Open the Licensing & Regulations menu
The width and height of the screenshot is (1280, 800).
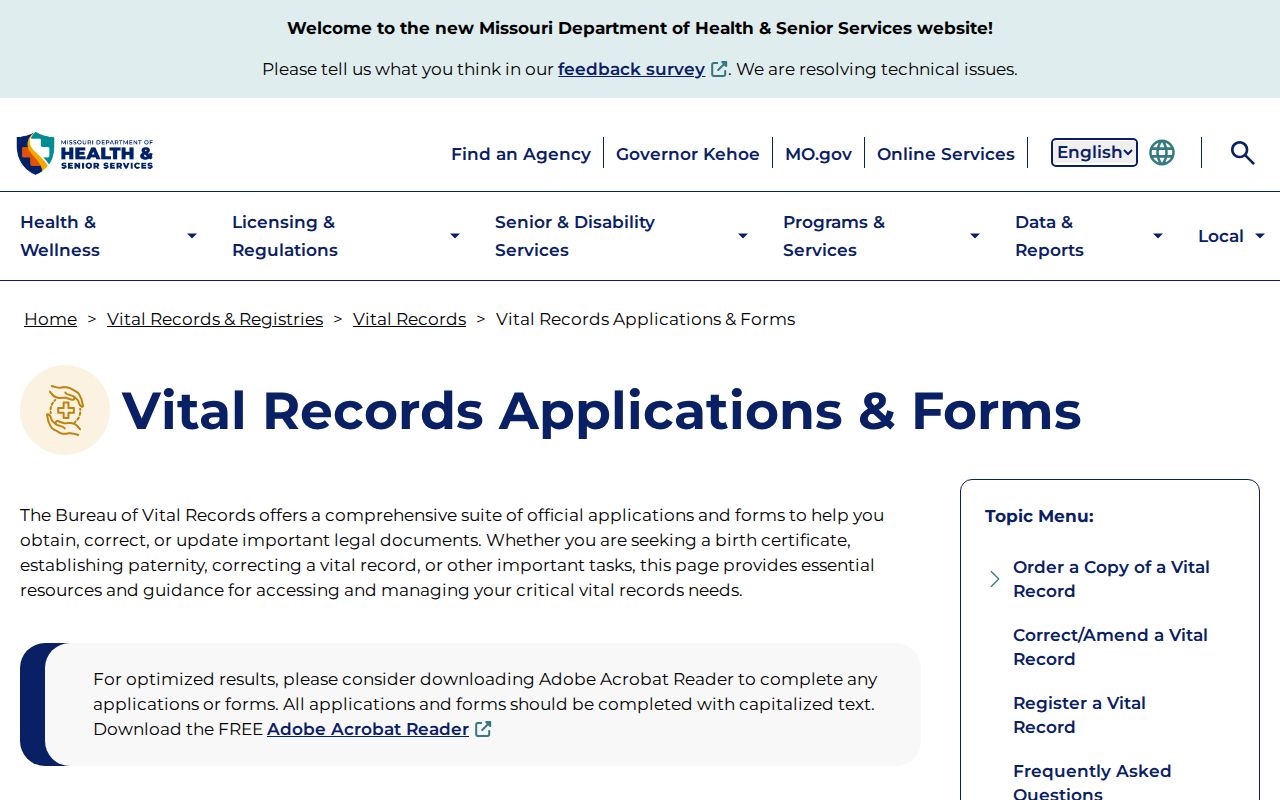pos(285,236)
